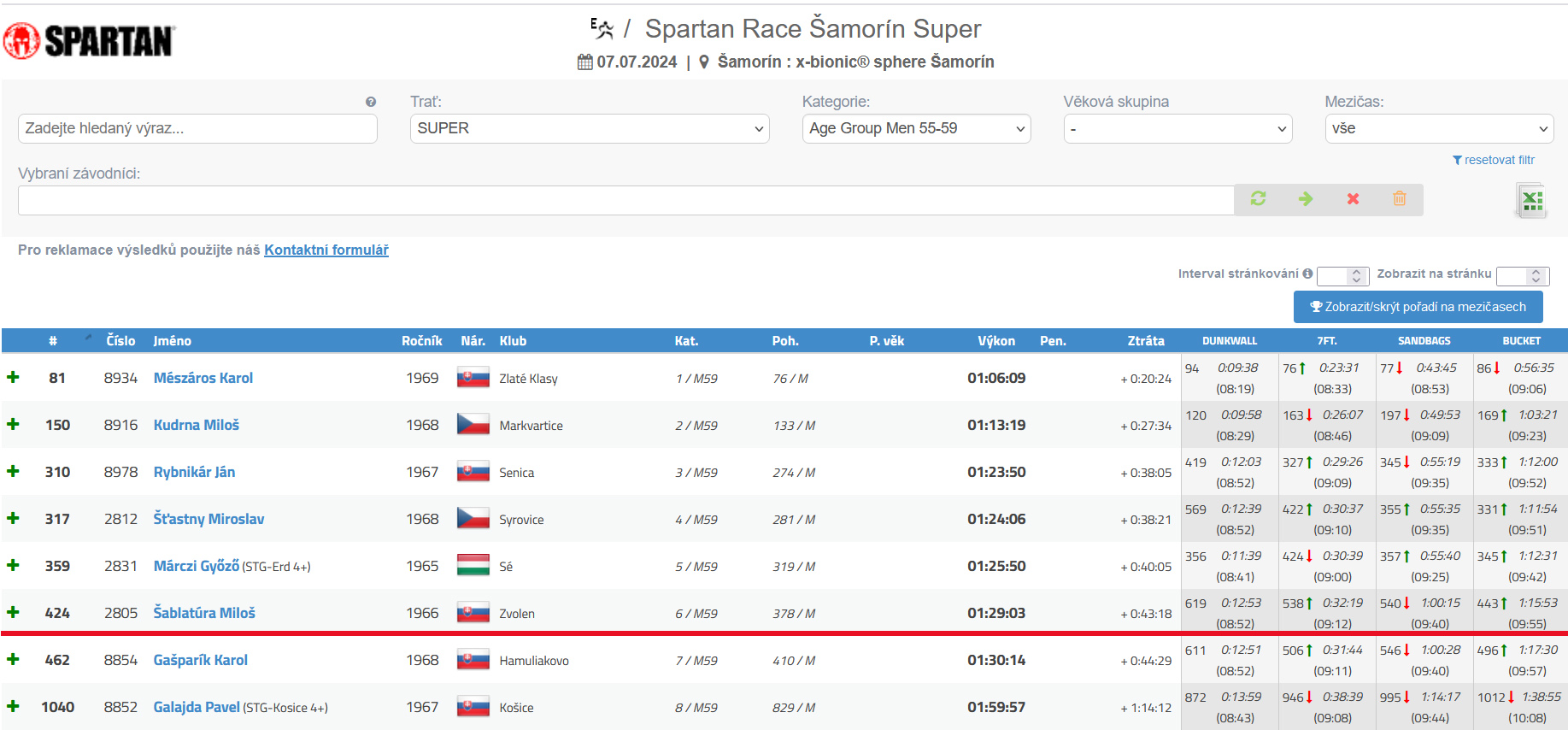Click the orange trash icon
Screen dimensions: 1568x730
click(1400, 198)
